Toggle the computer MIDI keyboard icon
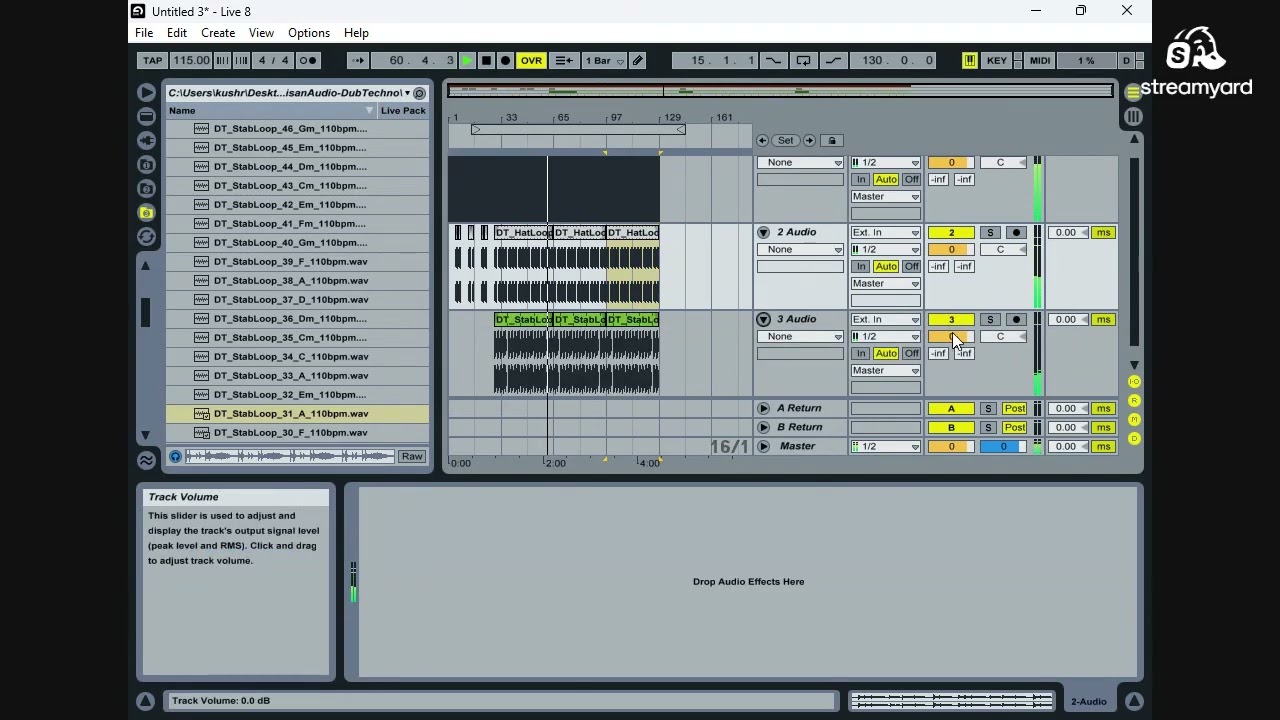The image size is (1280, 720). 969,61
